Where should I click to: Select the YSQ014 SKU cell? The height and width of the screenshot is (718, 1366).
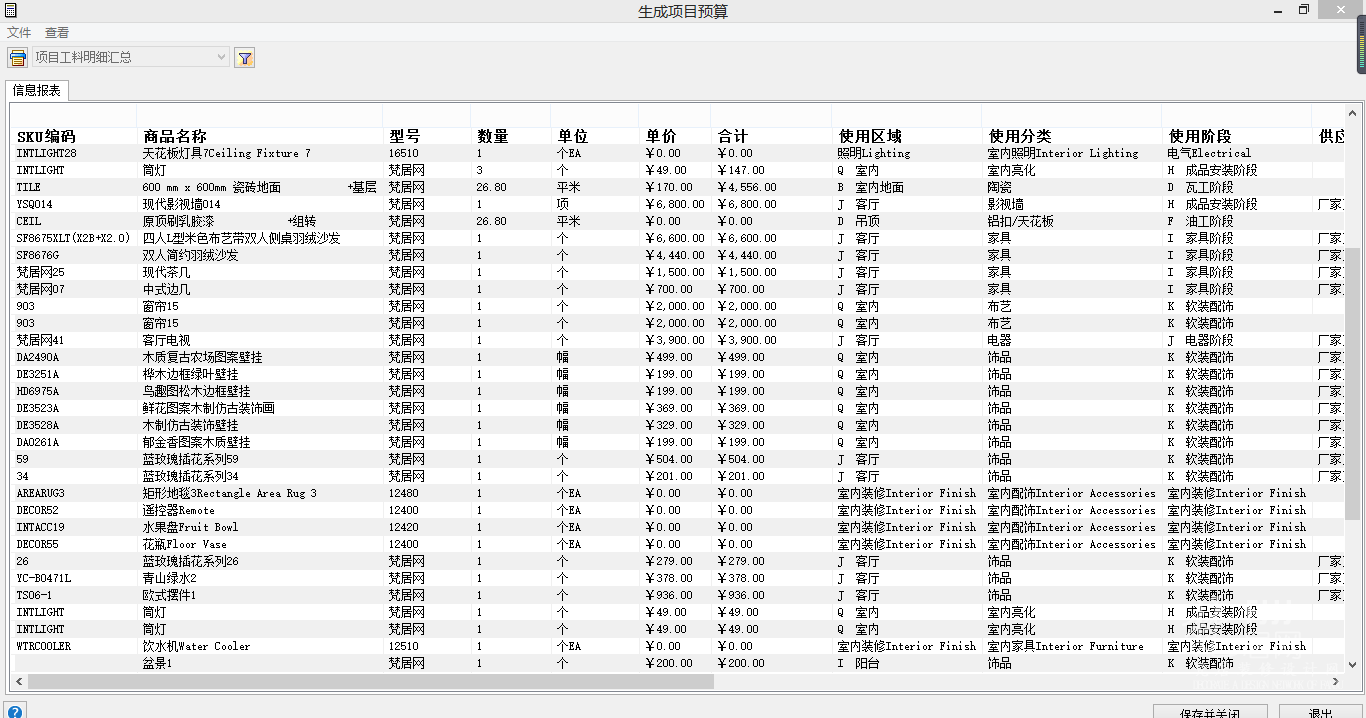(35, 204)
